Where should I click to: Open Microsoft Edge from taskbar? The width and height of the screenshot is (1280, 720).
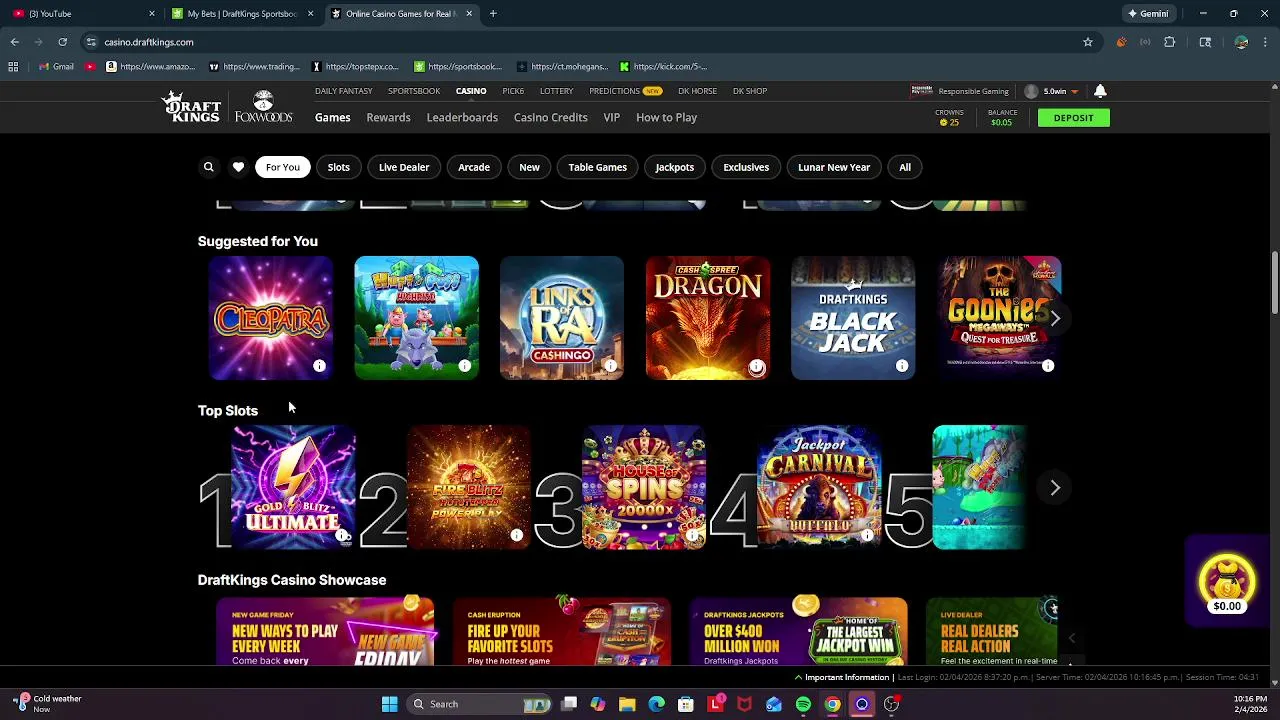tap(656, 704)
